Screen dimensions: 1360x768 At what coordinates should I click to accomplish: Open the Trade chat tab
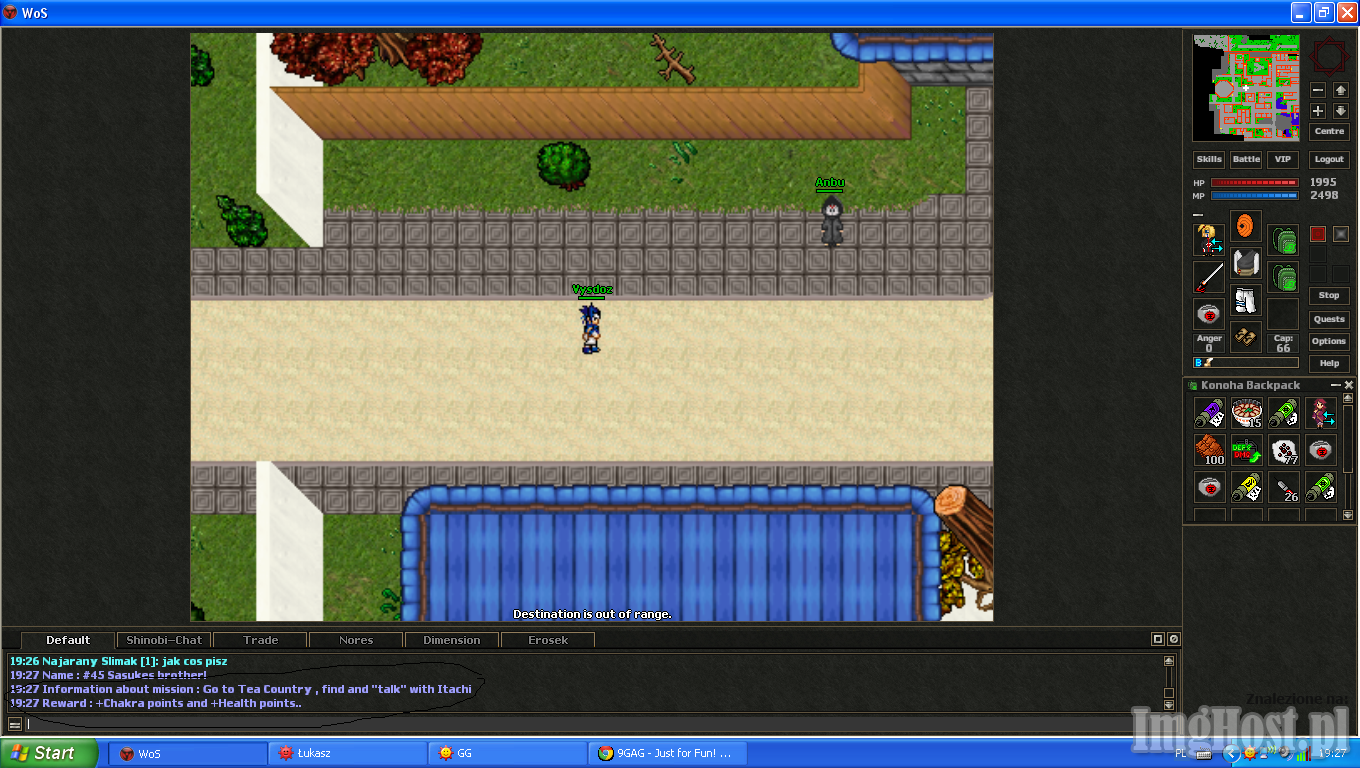point(260,640)
